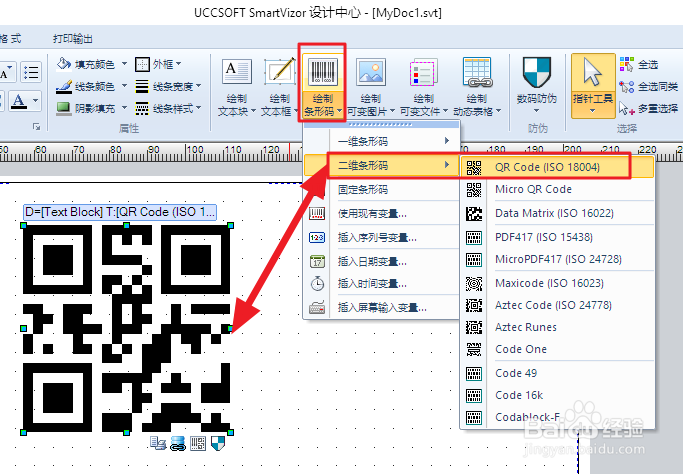683x474 pixels.
Task: Click the font color A icon
Action: point(18,101)
